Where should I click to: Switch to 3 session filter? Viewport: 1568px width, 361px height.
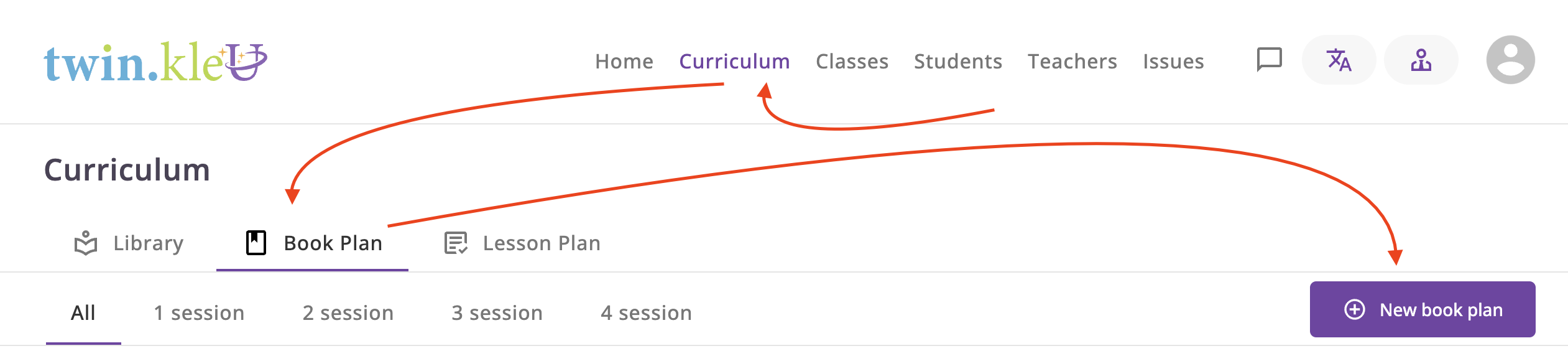497,312
